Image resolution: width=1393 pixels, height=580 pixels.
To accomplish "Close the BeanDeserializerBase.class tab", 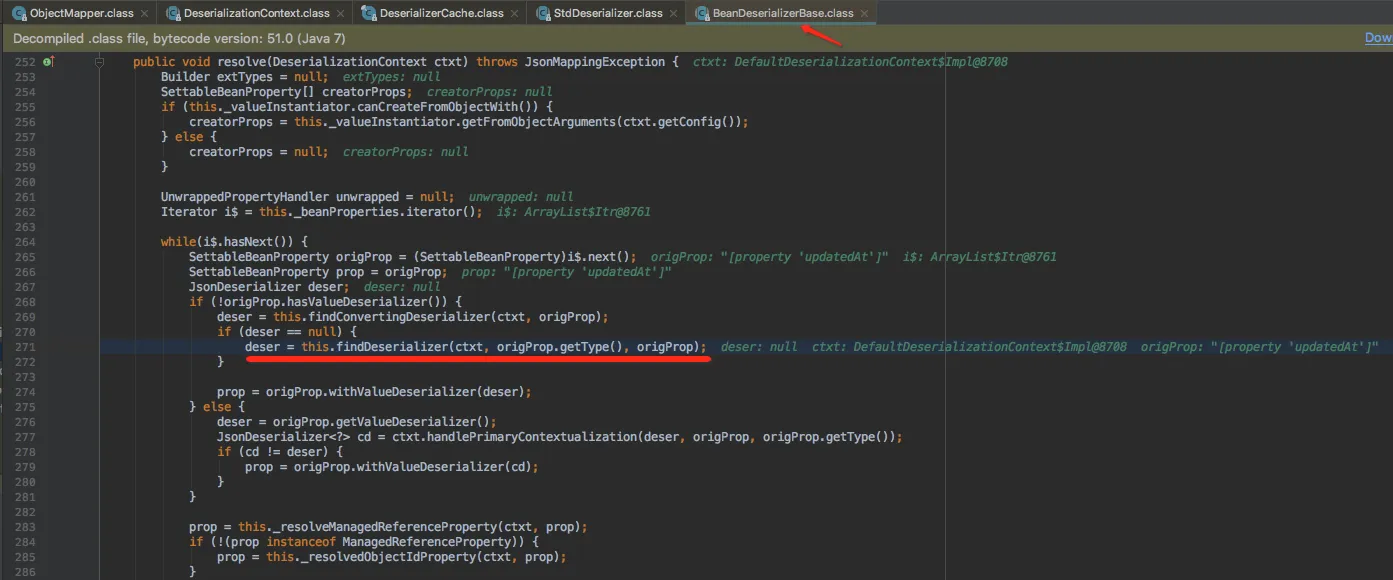I will coord(865,14).
